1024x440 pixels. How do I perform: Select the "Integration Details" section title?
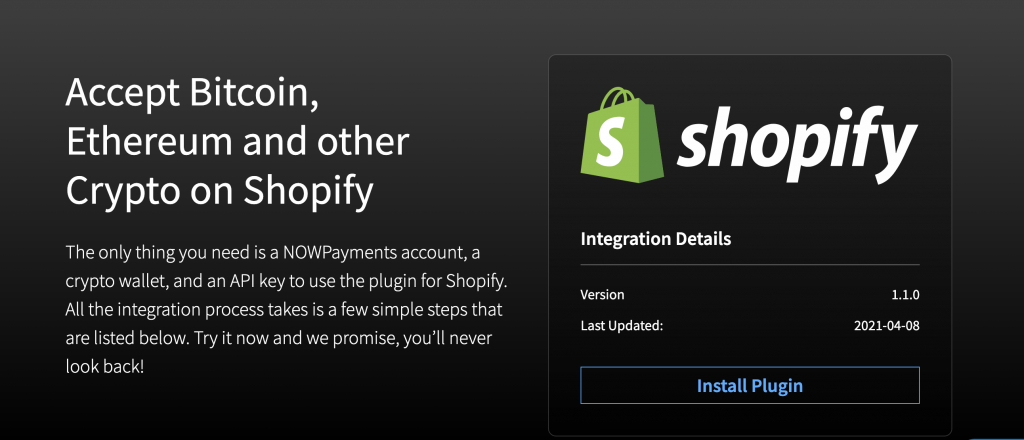[x=655, y=239]
